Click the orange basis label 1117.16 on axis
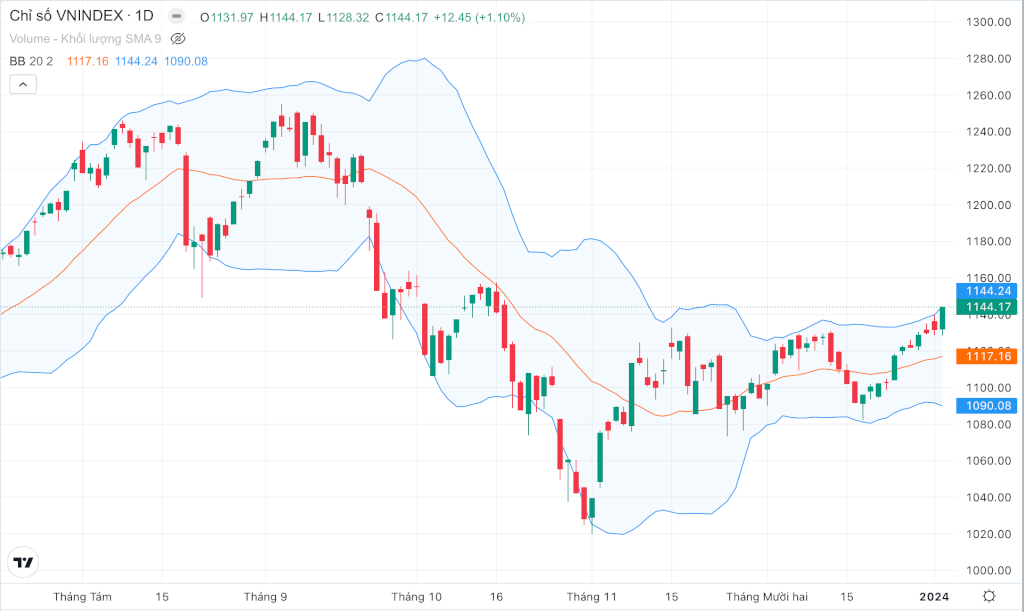This screenshot has height=612, width=1024. (986, 356)
